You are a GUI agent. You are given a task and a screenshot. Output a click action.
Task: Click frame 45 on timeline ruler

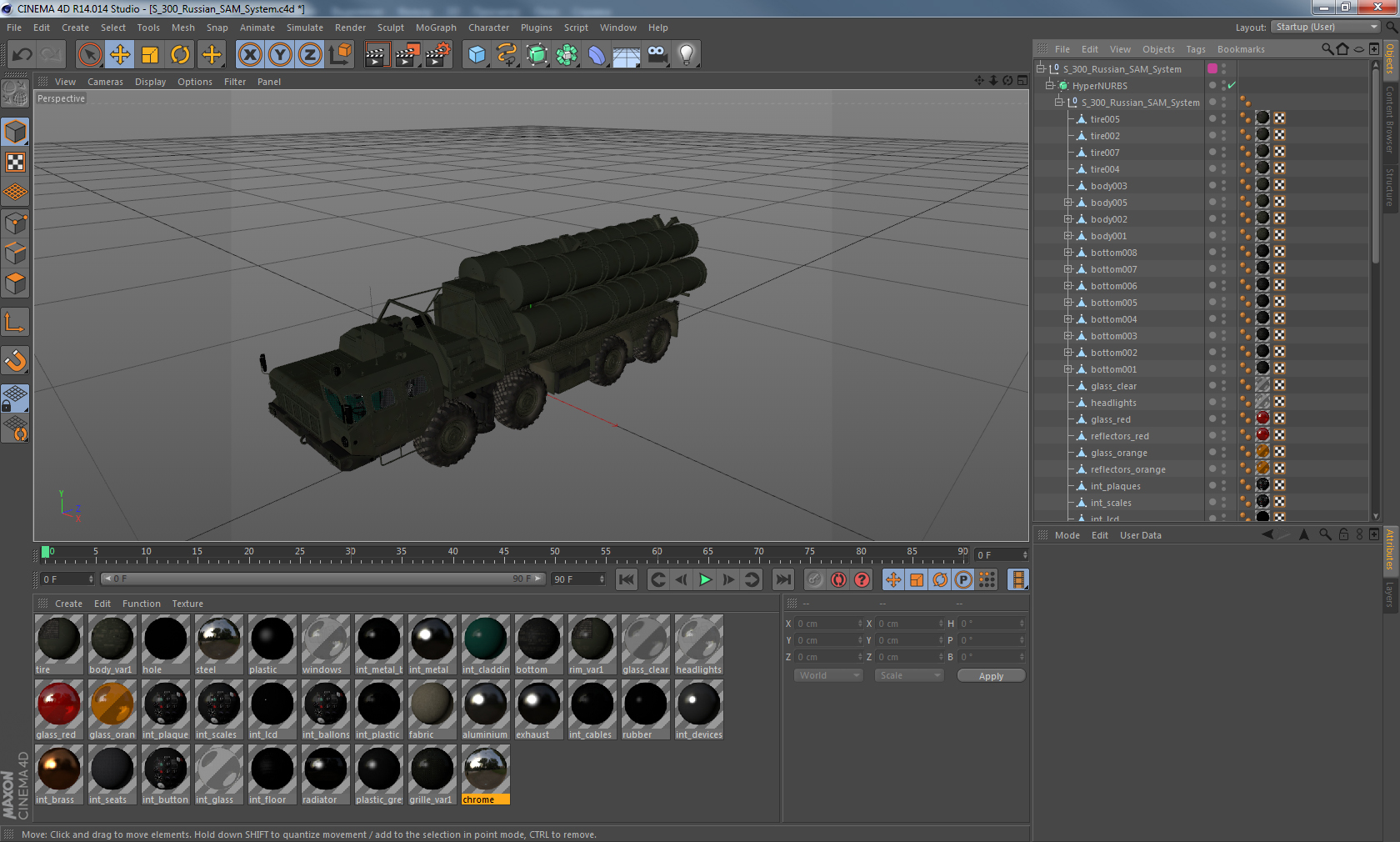tap(504, 553)
